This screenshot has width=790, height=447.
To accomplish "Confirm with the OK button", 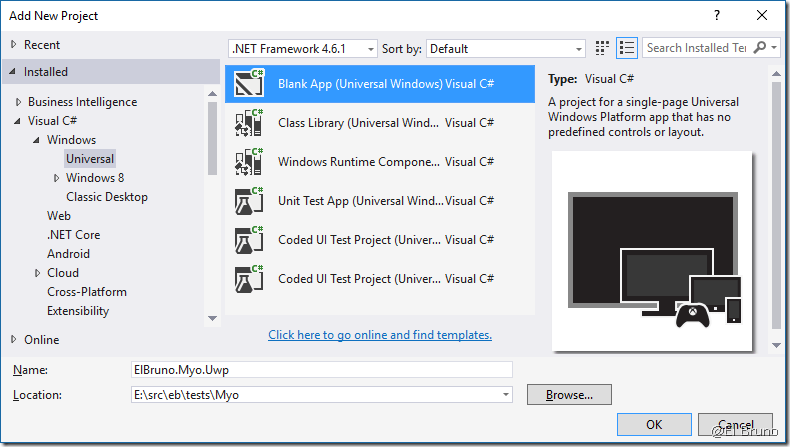I will click(x=654, y=424).
